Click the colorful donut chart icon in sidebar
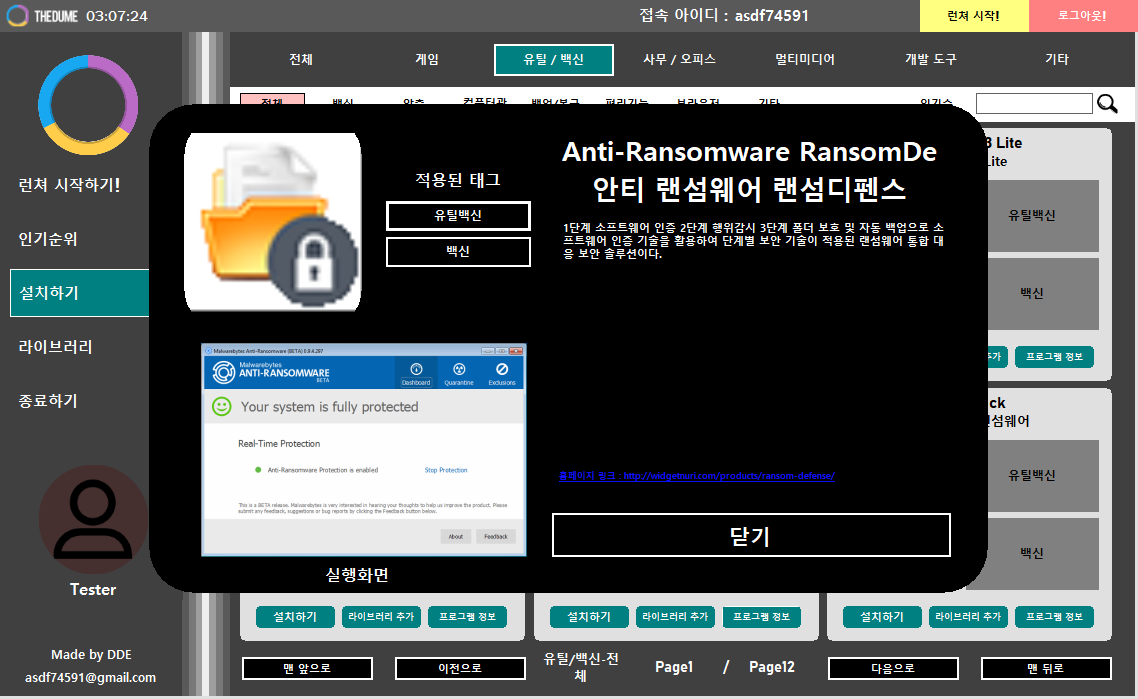This screenshot has height=699, width=1138. tap(88, 105)
